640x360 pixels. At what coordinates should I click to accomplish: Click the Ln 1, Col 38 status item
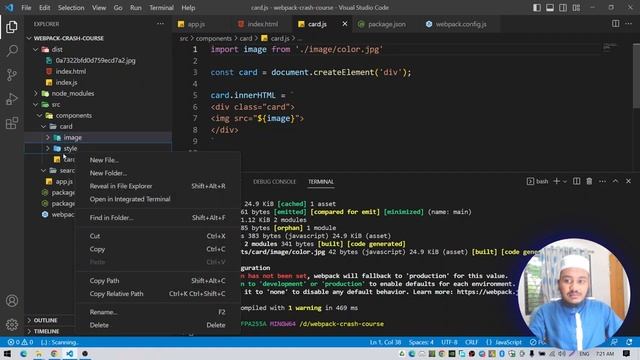385,342
